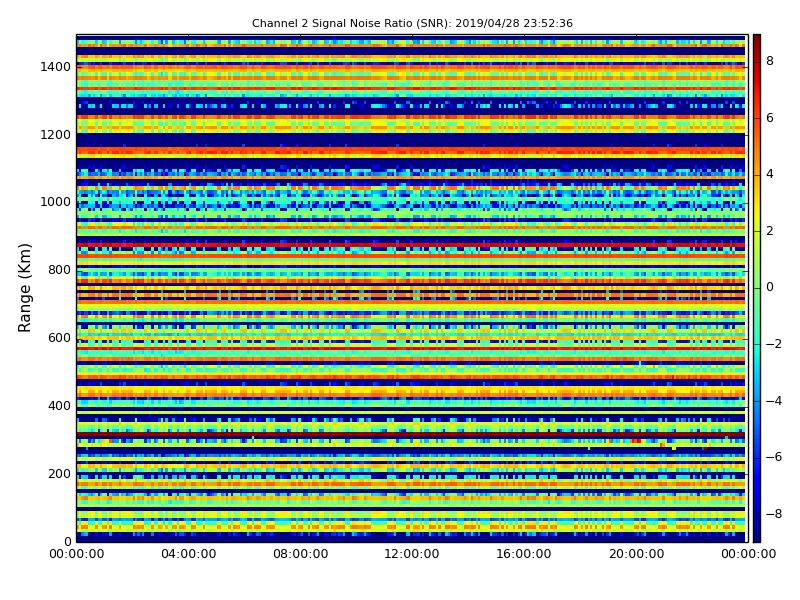Viewport: 800px width, 600px height.
Task: Click the thick dark blue band near 1200 km
Action: [411, 140]
